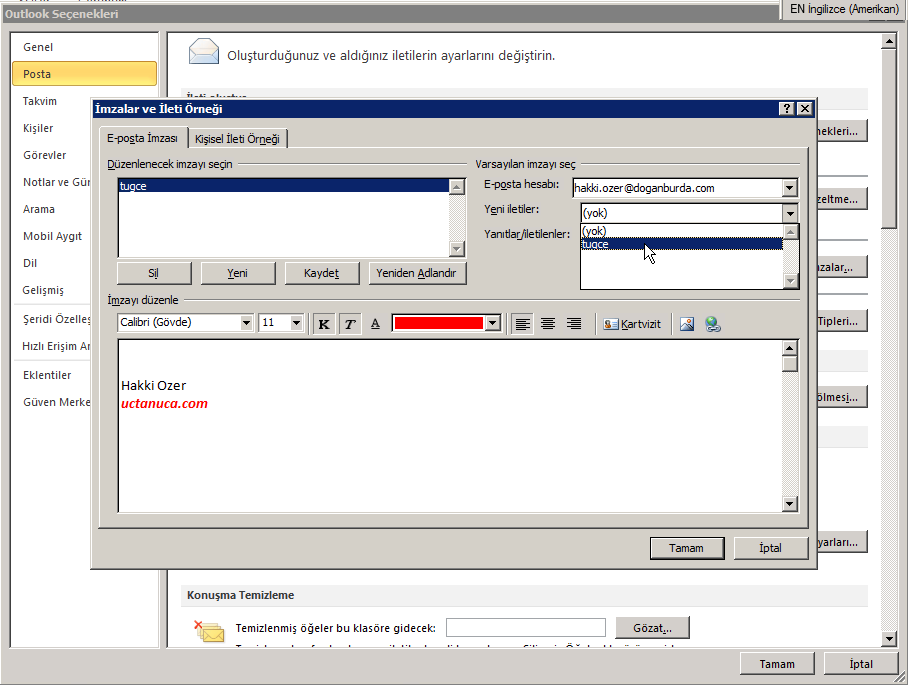Image resolution: width=908 pixels, height=685 pixels.
Task: Switch to Kişisel İleti Örneği tab
Action: 237,139
